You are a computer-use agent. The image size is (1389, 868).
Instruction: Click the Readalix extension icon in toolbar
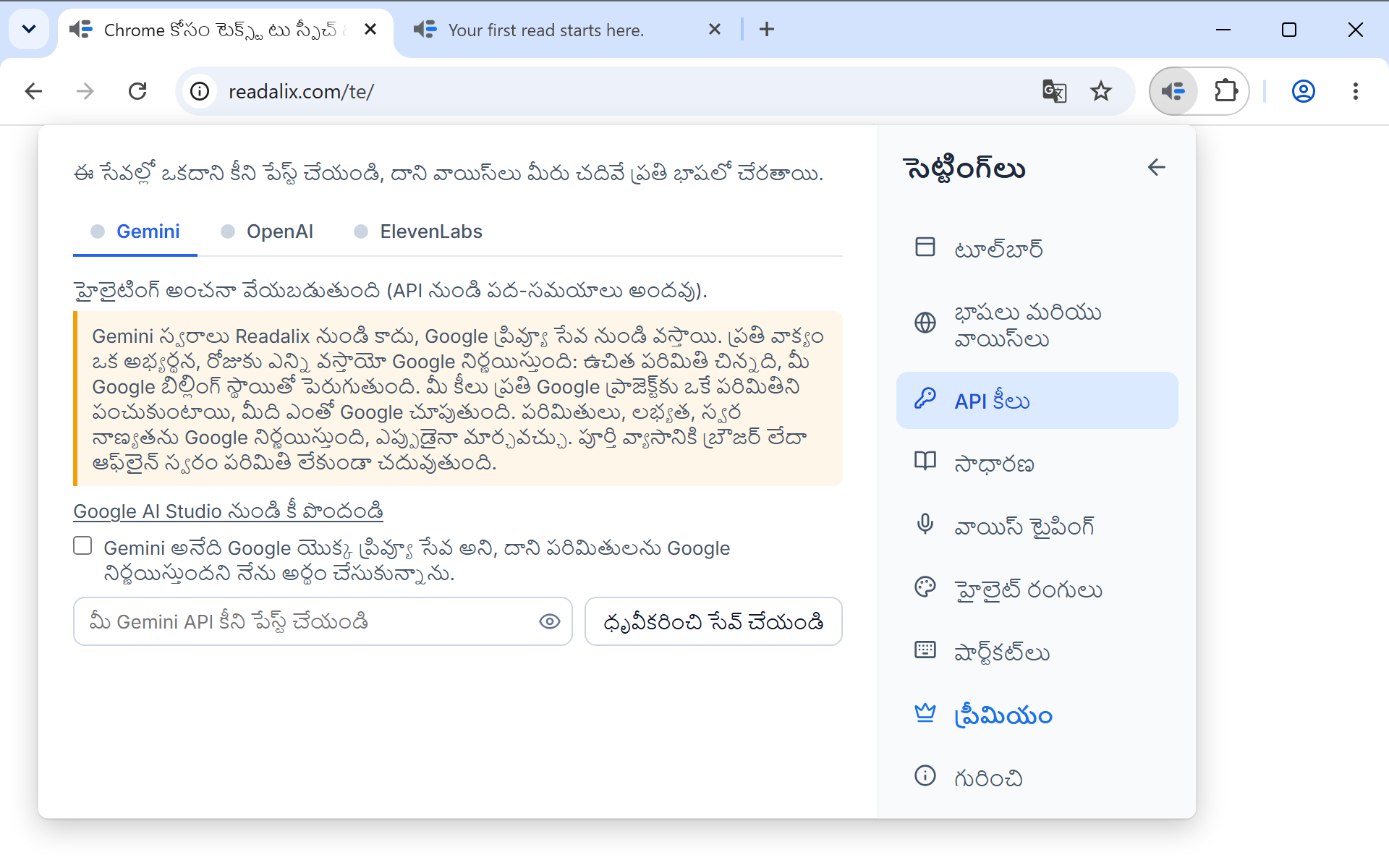tap(1173, 91)
